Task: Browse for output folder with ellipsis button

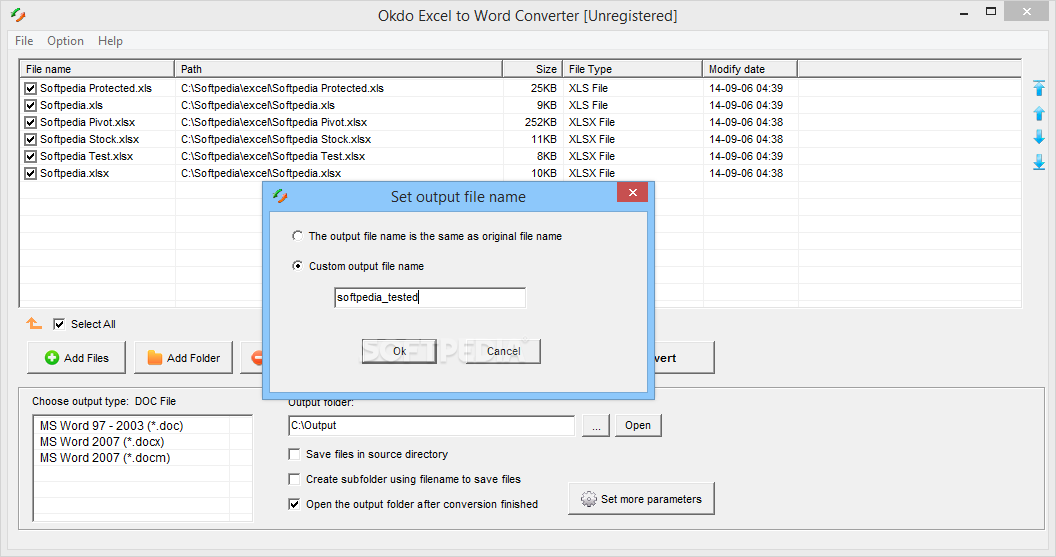Action: click(x=596, y=425)
